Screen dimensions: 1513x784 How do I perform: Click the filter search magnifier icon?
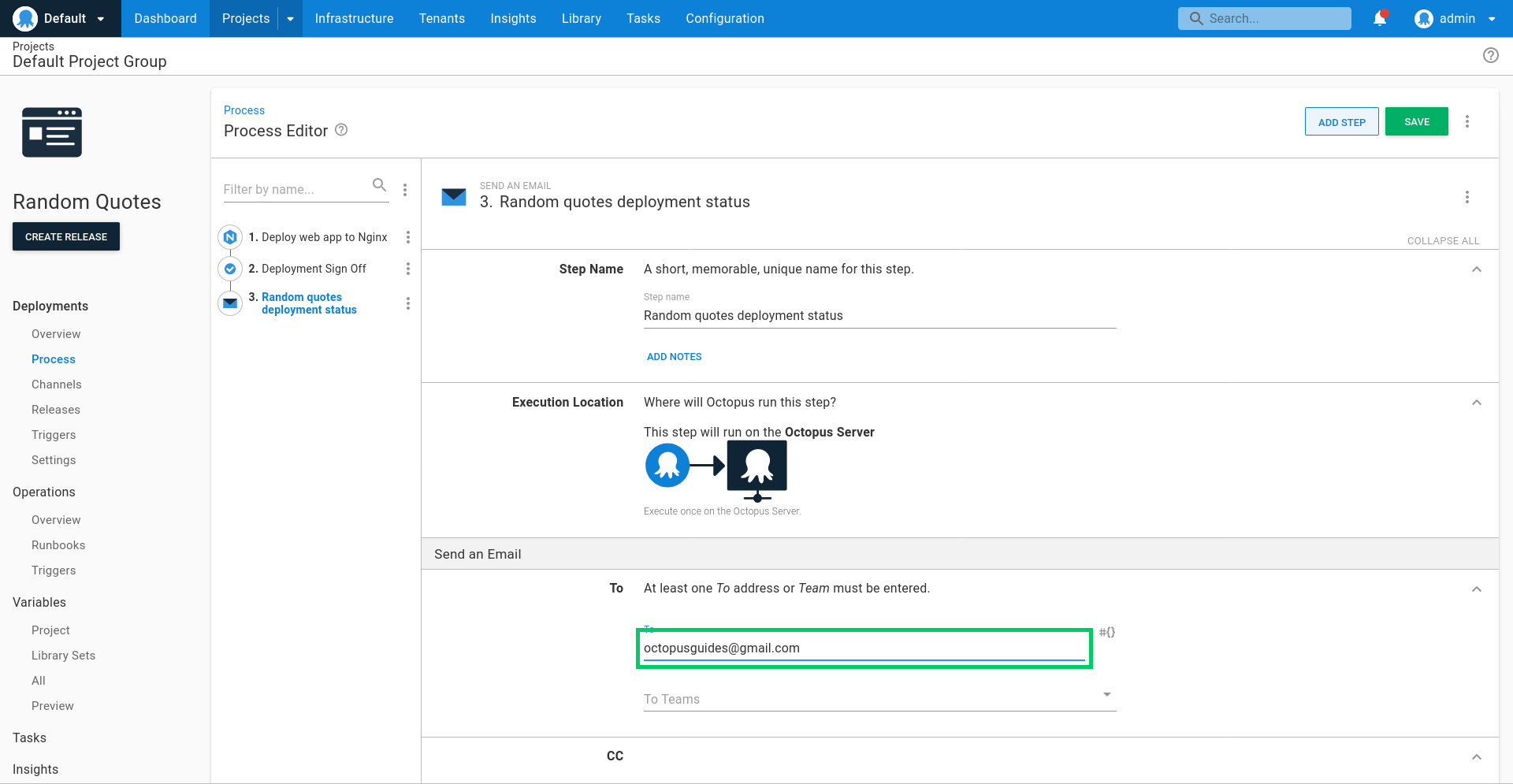click(379, 185)
